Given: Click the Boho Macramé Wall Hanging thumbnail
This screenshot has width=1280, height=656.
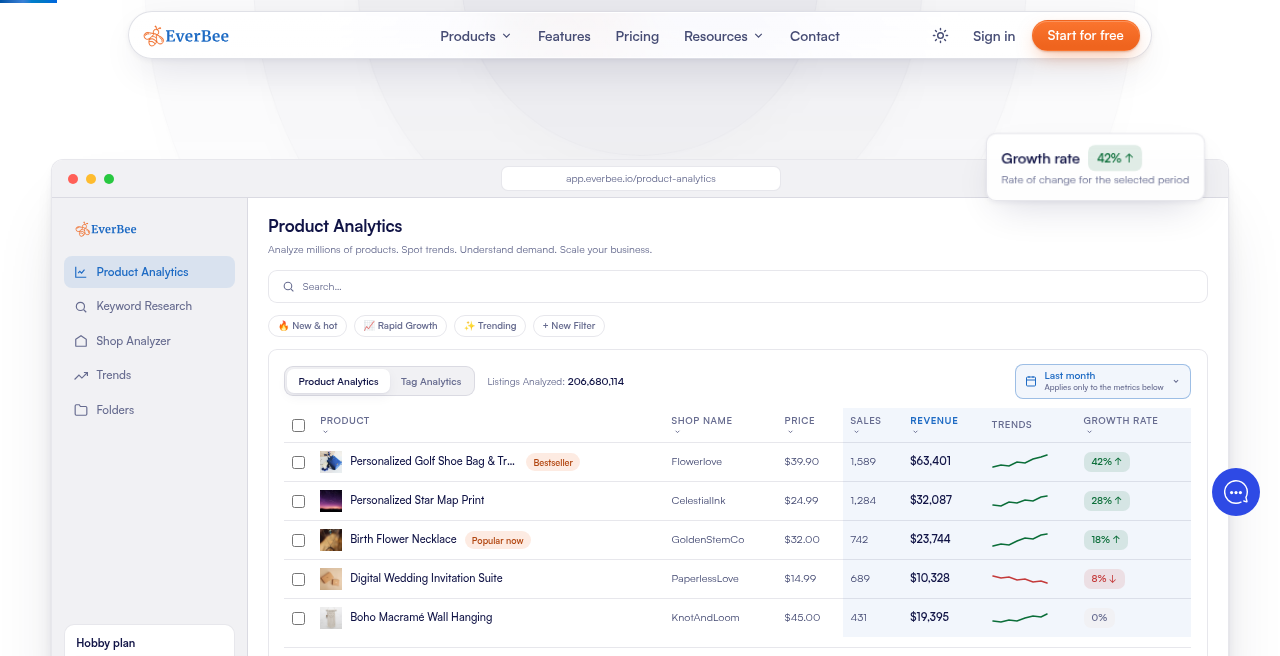Looking at the screenshot, I should [x=331, y=618].
